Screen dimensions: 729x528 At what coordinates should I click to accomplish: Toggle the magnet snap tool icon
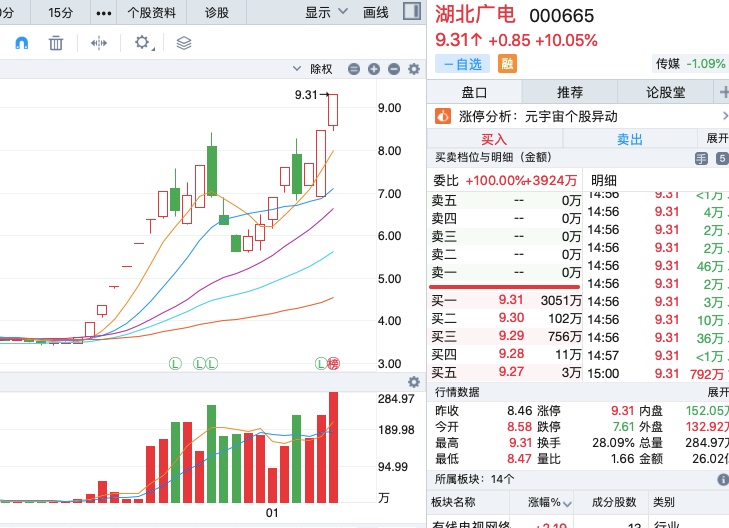(22, 43)
